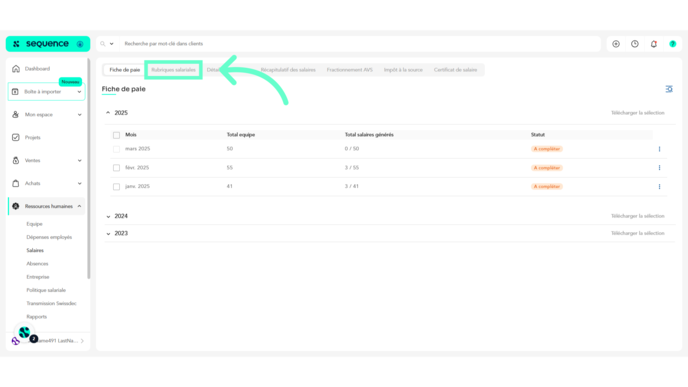Switch to the Récapitulatif des salaires tab
688x387 pixels.
coord(288,70)
